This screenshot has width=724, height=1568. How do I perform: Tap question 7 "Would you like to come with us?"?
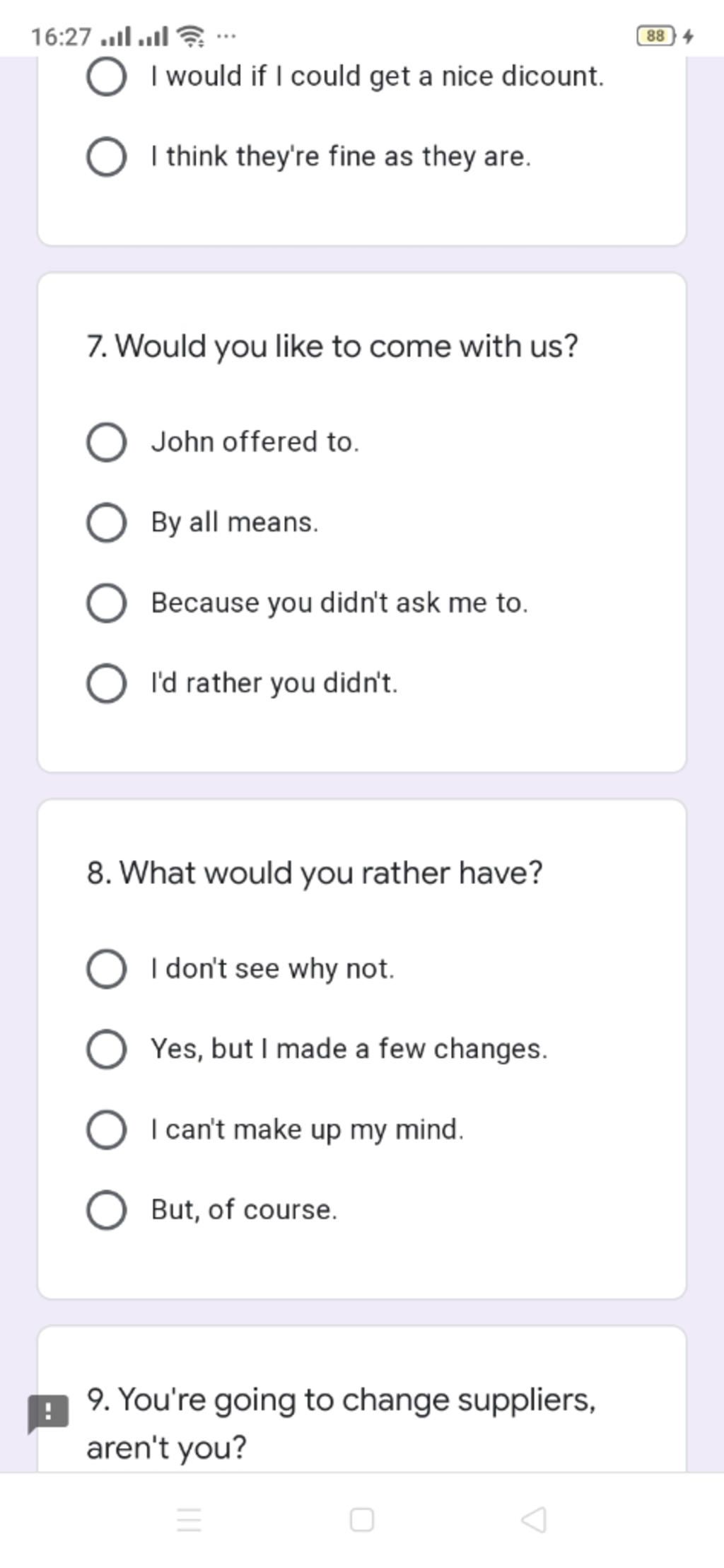click(332, 347)
